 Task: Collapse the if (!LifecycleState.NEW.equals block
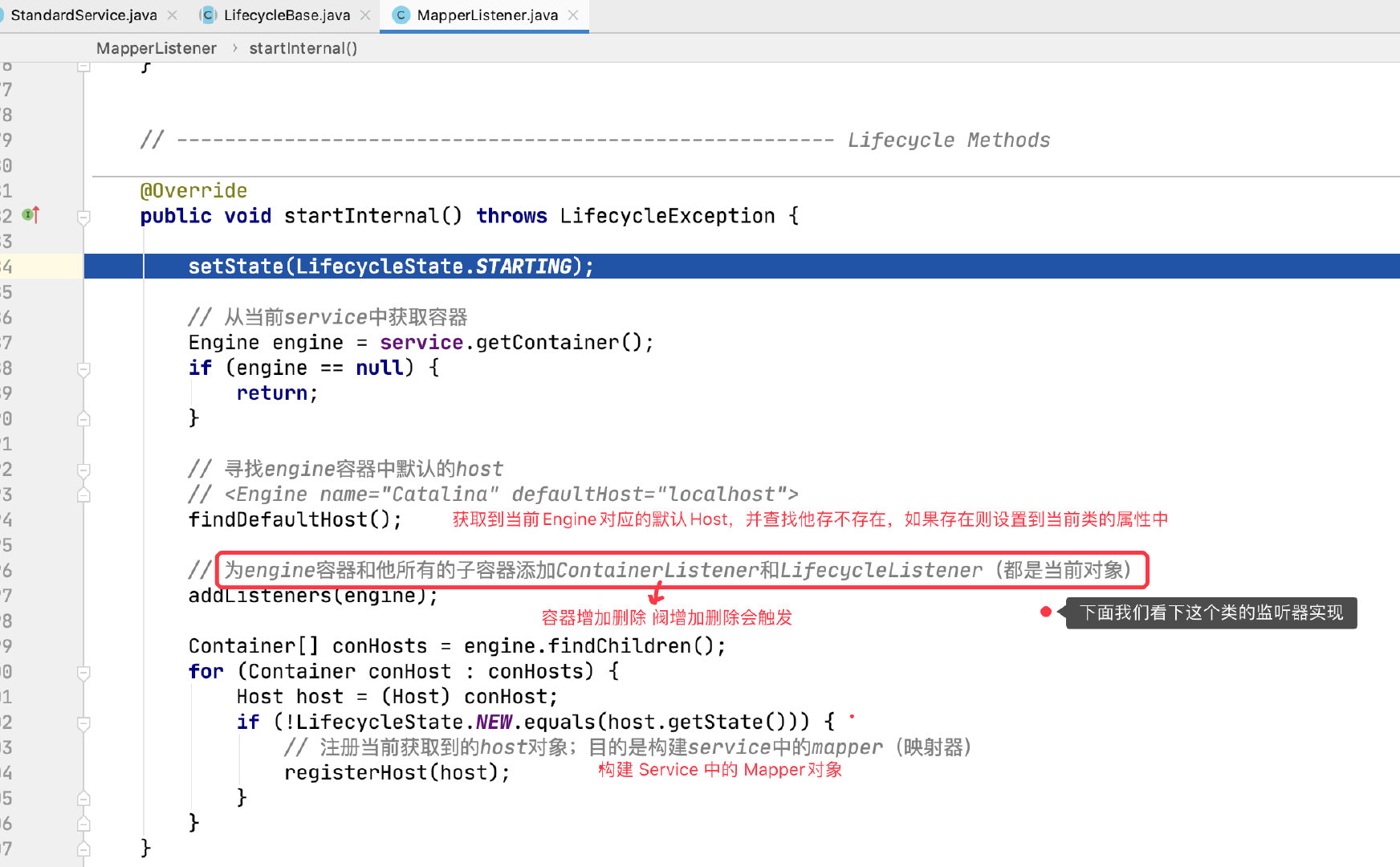[x=83, y=723]
